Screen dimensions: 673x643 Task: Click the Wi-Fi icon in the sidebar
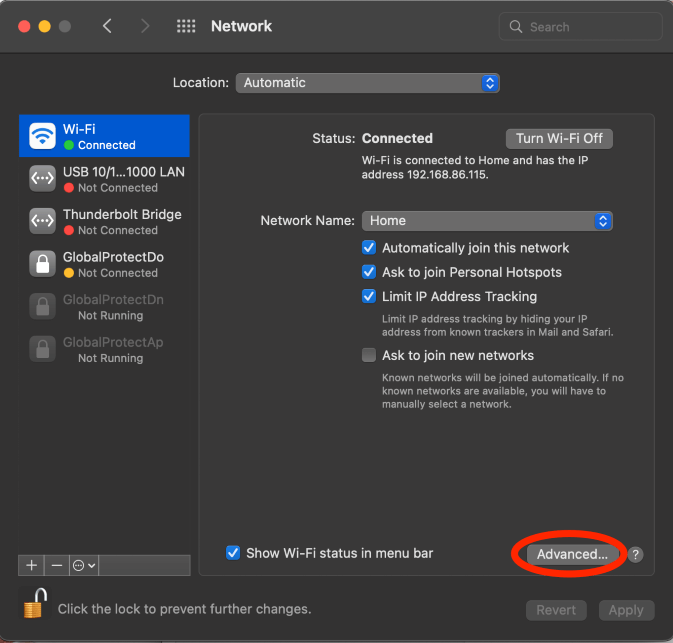(42, 136)
